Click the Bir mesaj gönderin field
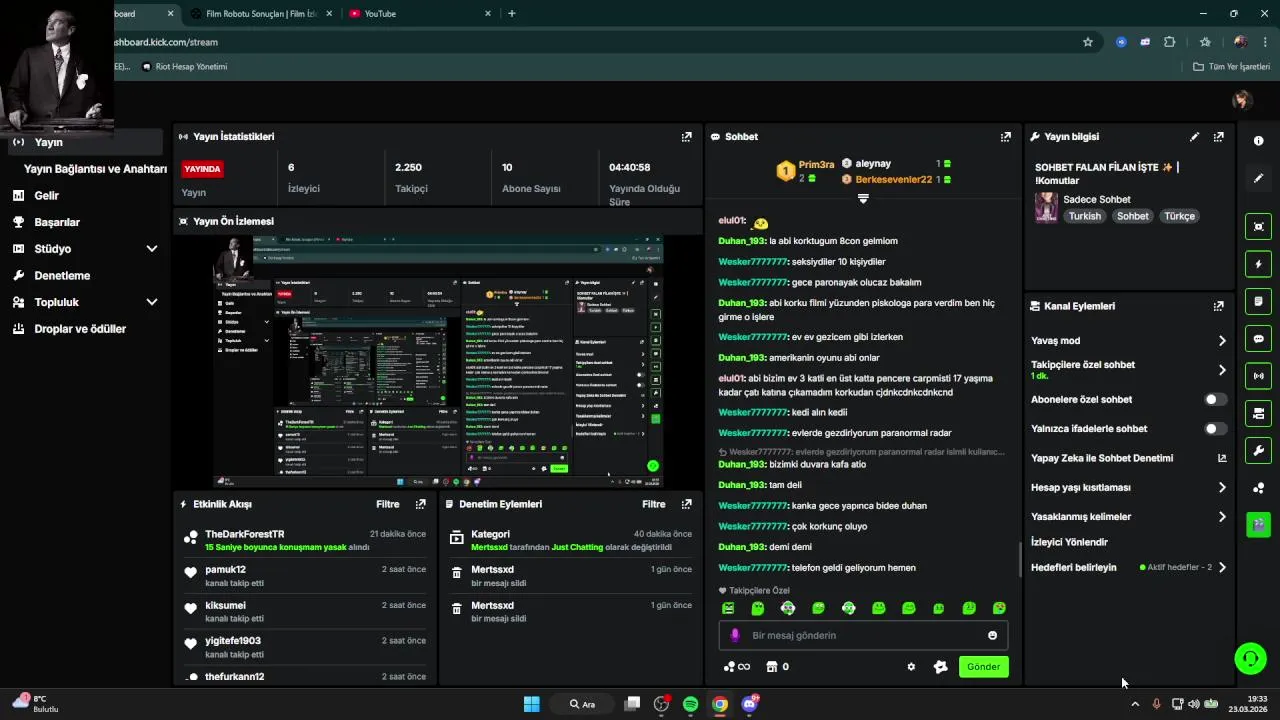Screen dimensions: 1280x720 [863, 636]
